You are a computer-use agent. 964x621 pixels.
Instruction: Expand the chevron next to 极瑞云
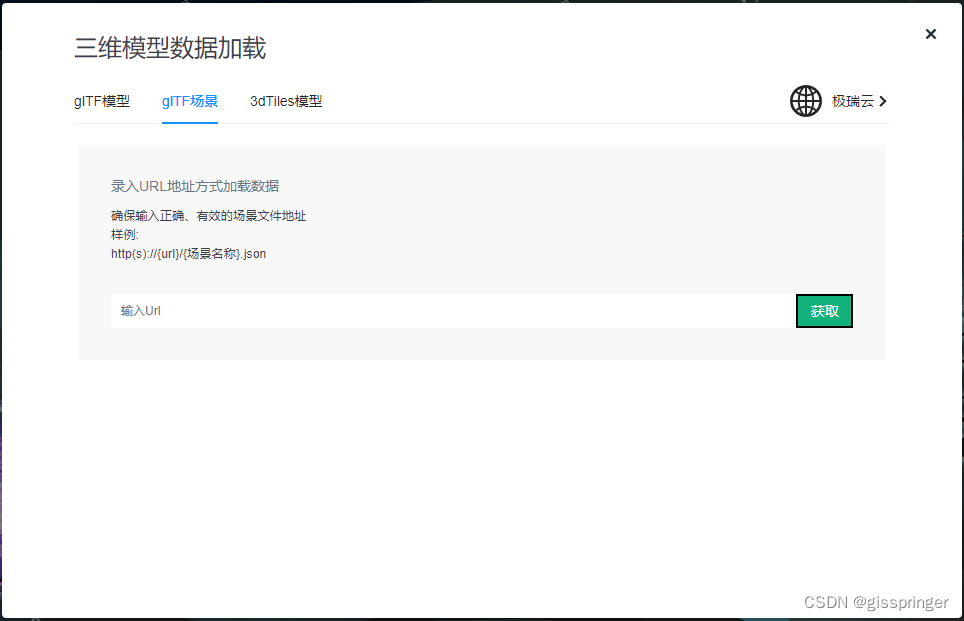pyautogui.click(x=883, y=101)
